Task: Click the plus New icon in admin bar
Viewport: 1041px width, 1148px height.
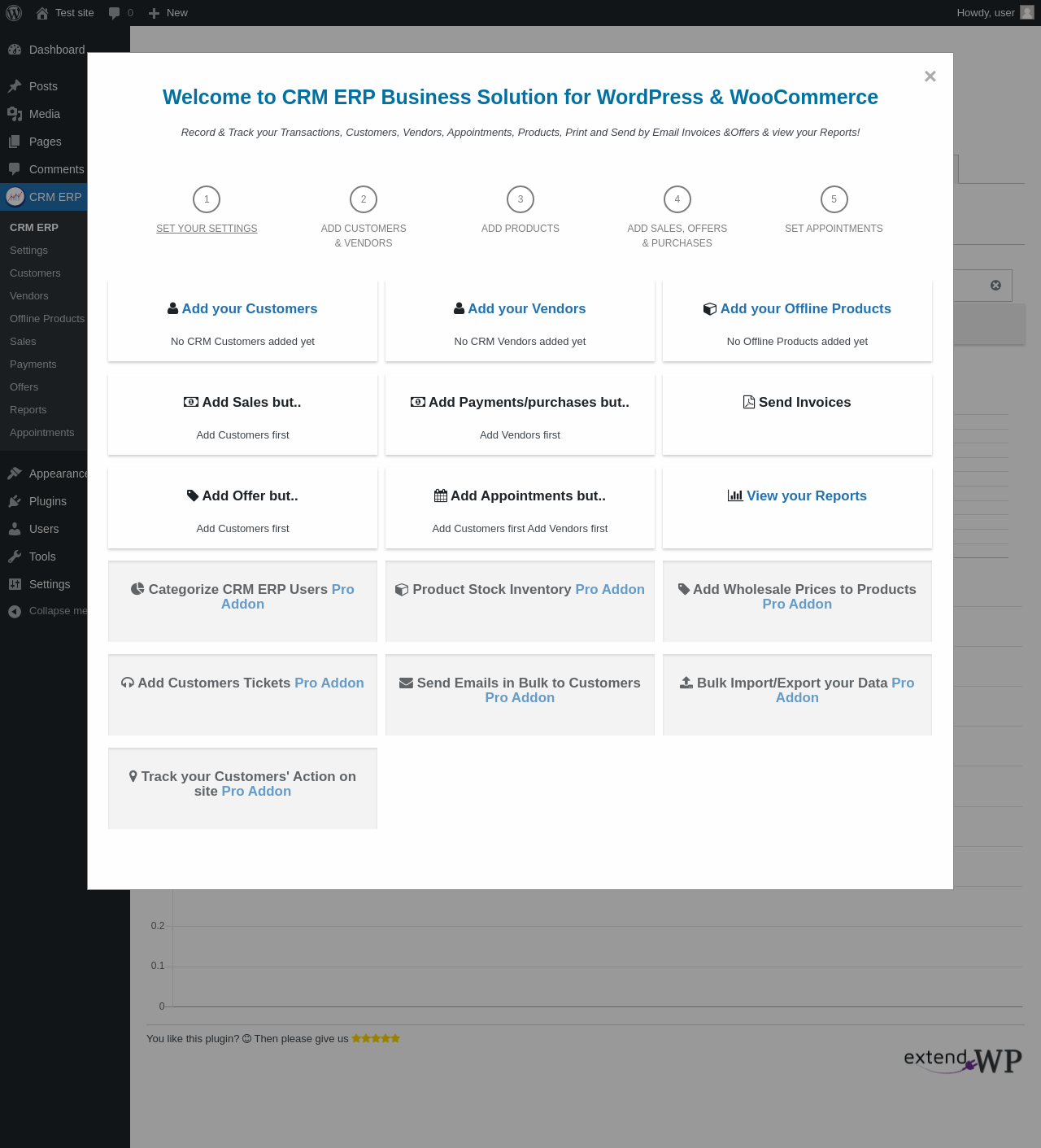Action: point(154,13)
